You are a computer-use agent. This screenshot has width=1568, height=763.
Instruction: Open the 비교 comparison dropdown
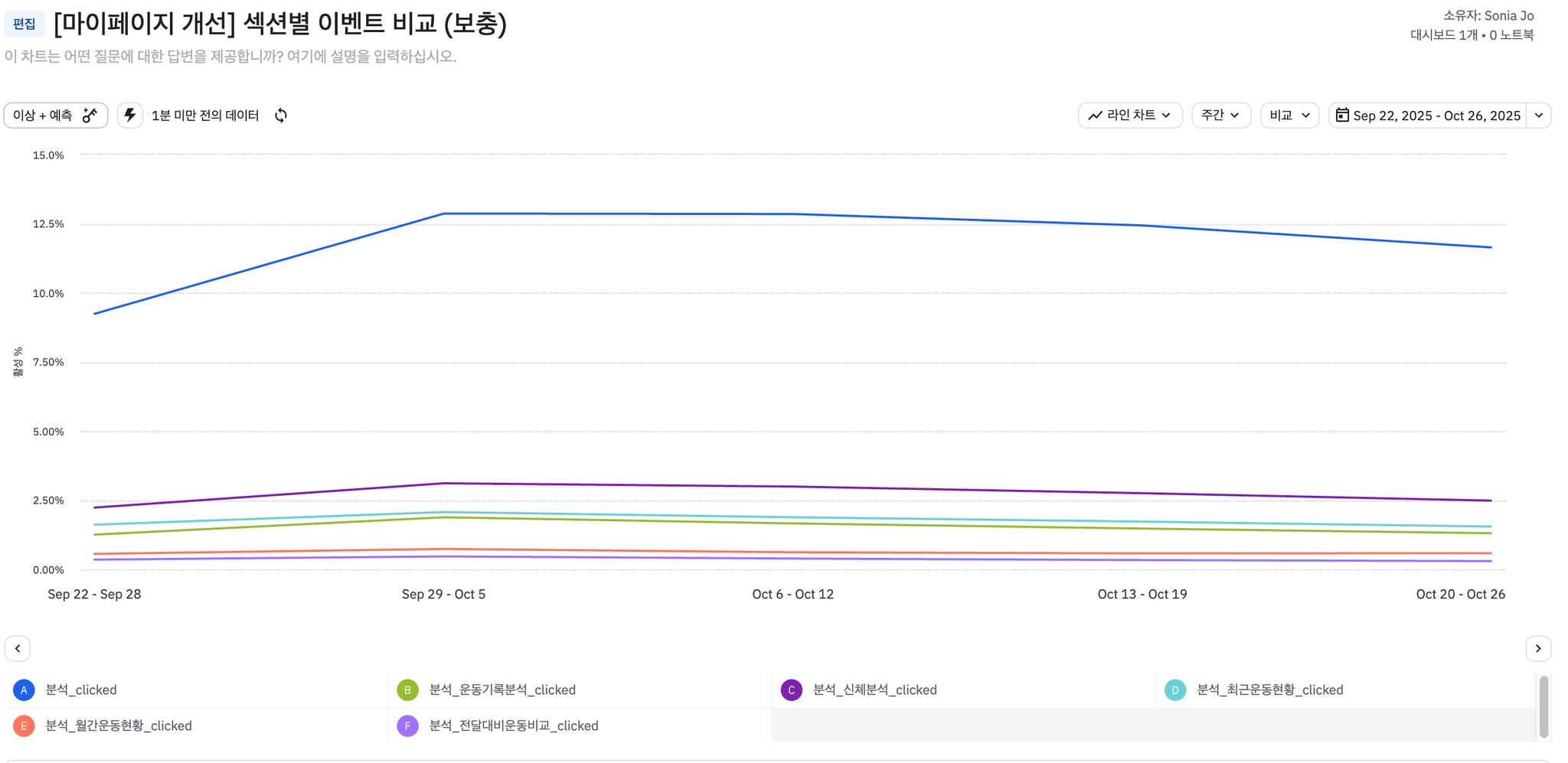pyautogui.click(x=1289, y=116)
